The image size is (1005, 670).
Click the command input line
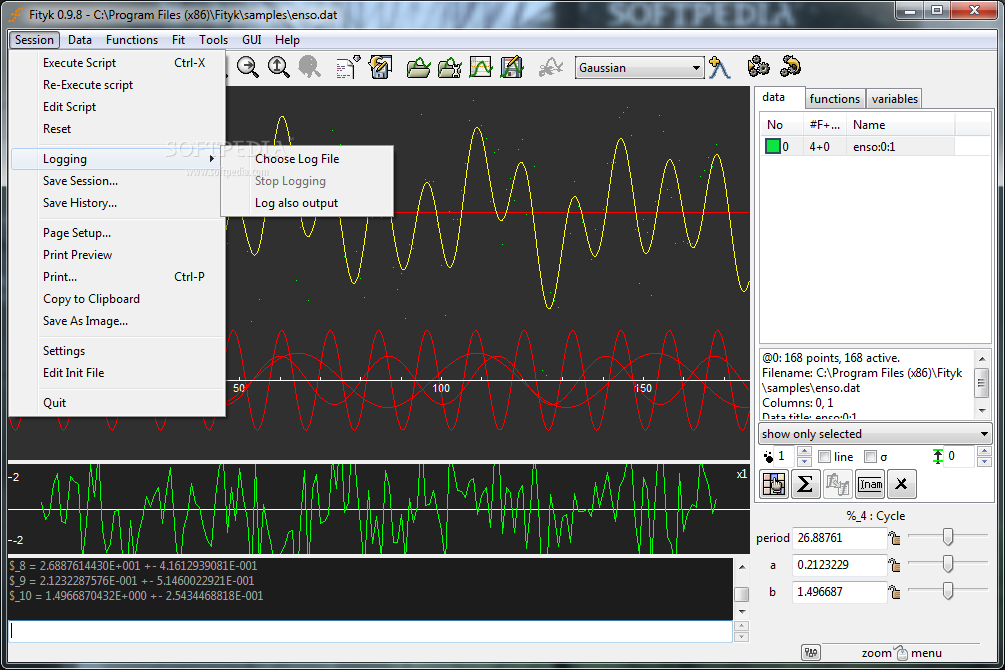pos(370,632)
